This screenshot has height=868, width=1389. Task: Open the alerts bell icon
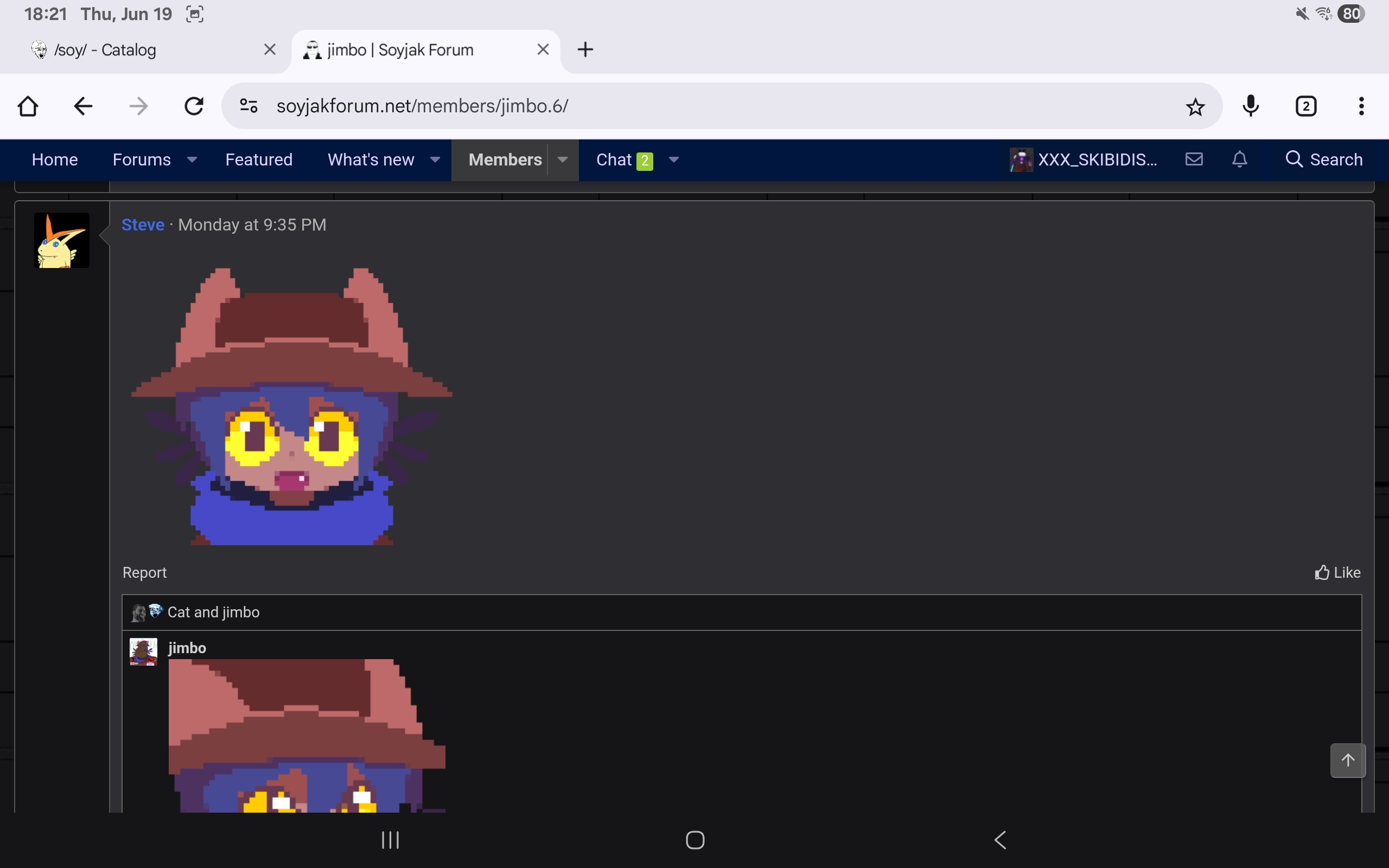coord(1240,159)
